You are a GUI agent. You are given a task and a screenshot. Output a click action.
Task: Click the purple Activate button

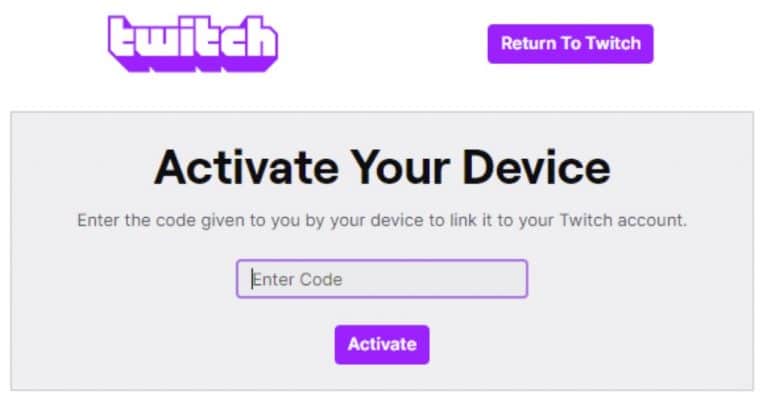tap(382, 344)
